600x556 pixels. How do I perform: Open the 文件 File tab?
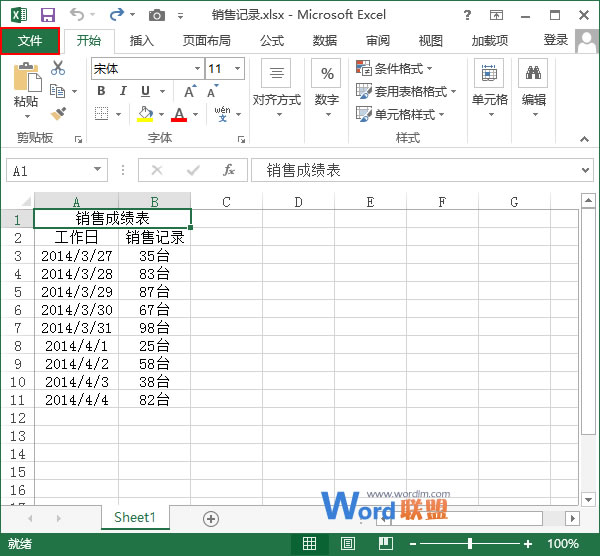(x=30, y=41)
